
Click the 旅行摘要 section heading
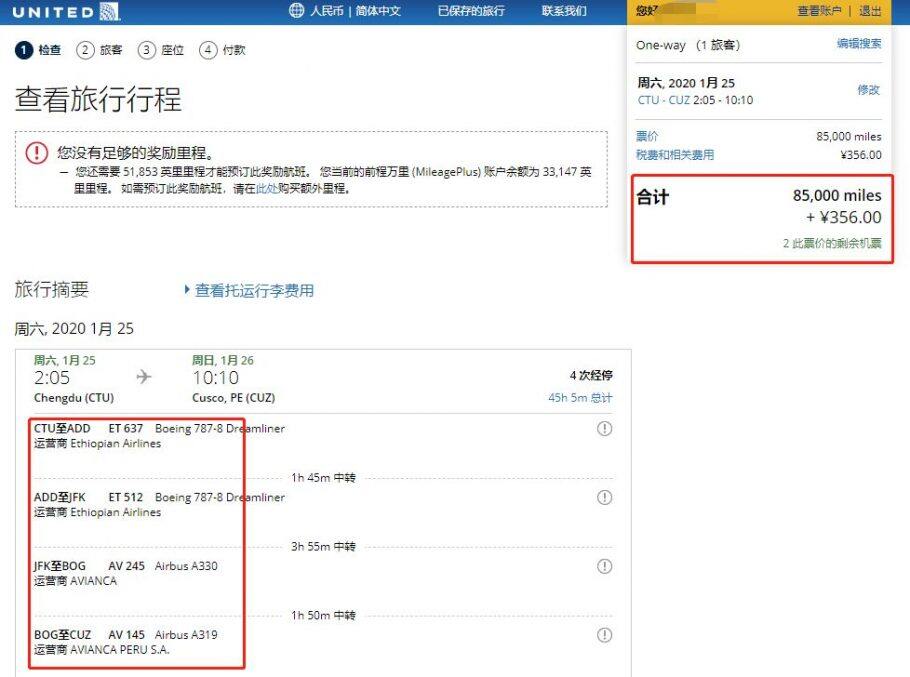pos(52,289)
